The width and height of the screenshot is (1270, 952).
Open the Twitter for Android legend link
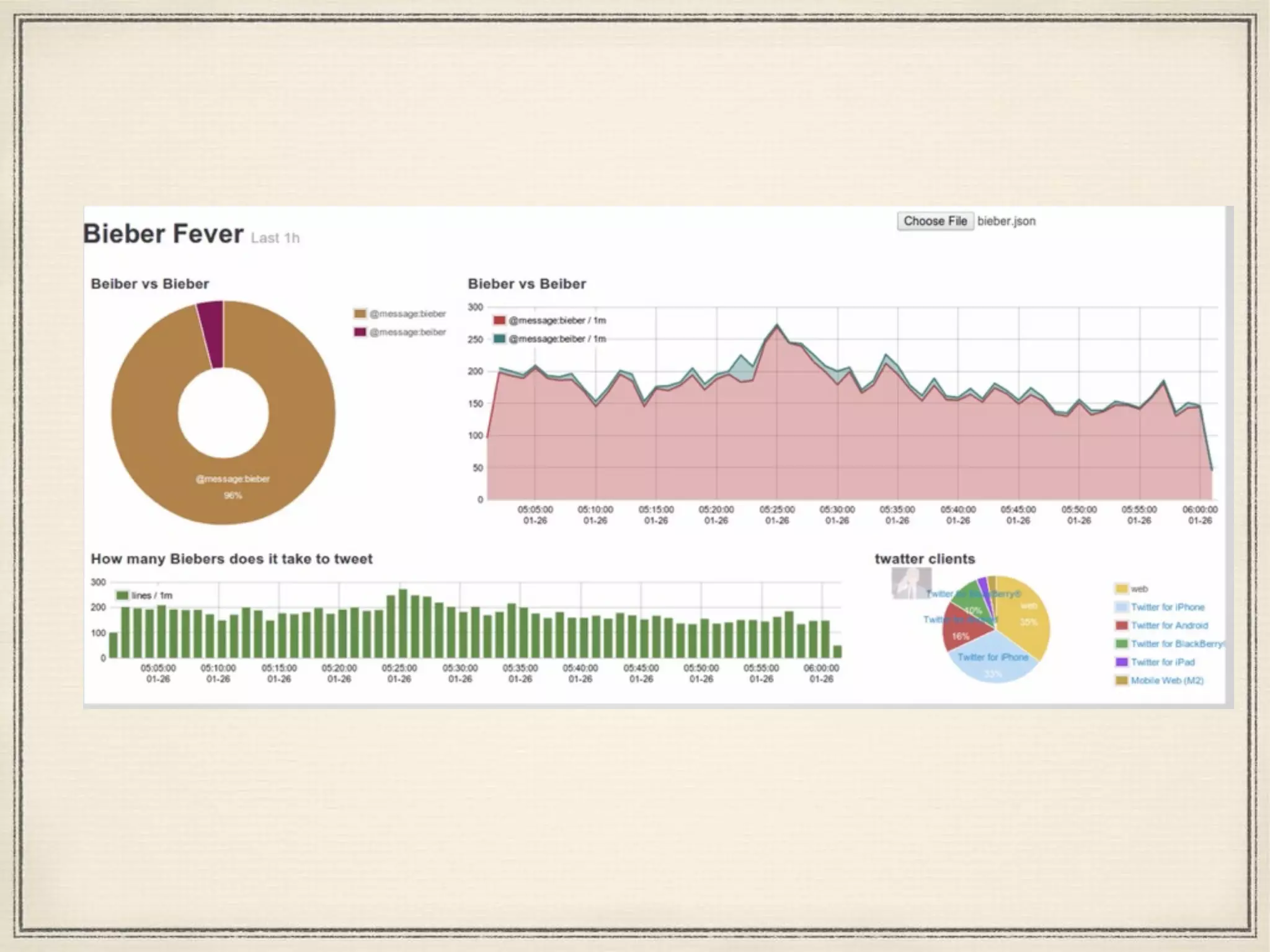[1169, 625]
